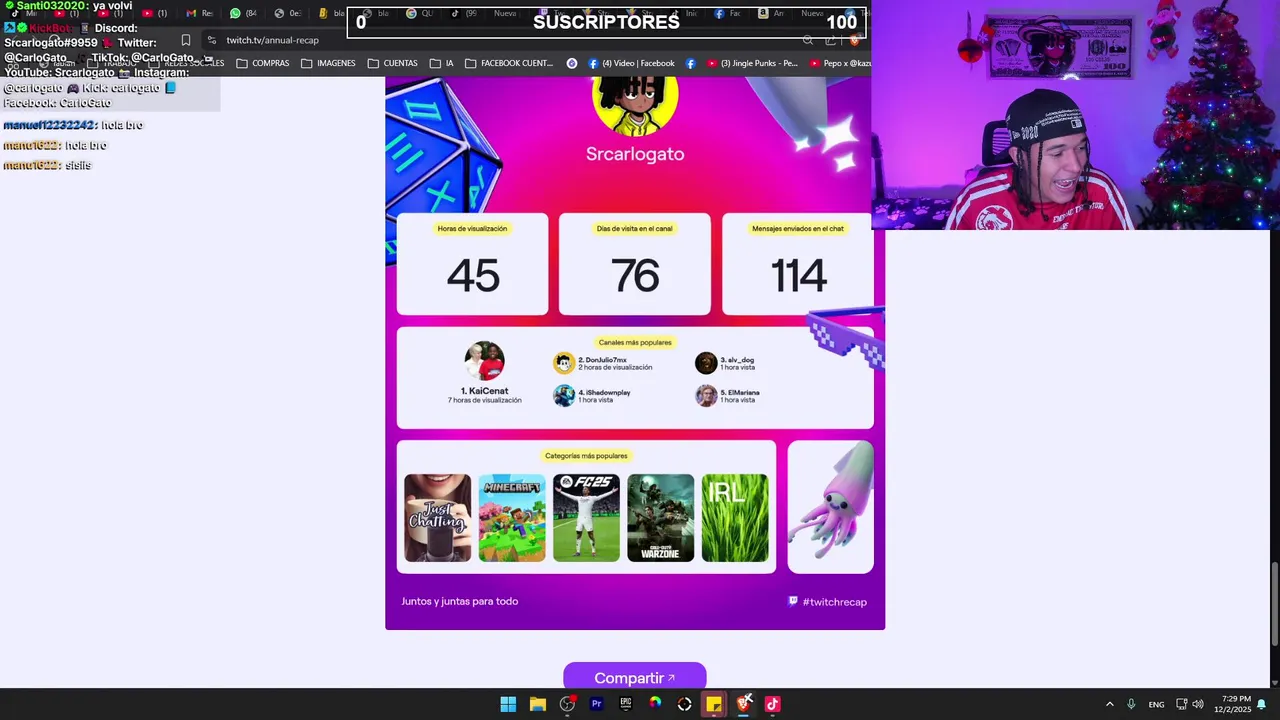Launch Adobe Premiere Pro from taskbar

(596, 704)
